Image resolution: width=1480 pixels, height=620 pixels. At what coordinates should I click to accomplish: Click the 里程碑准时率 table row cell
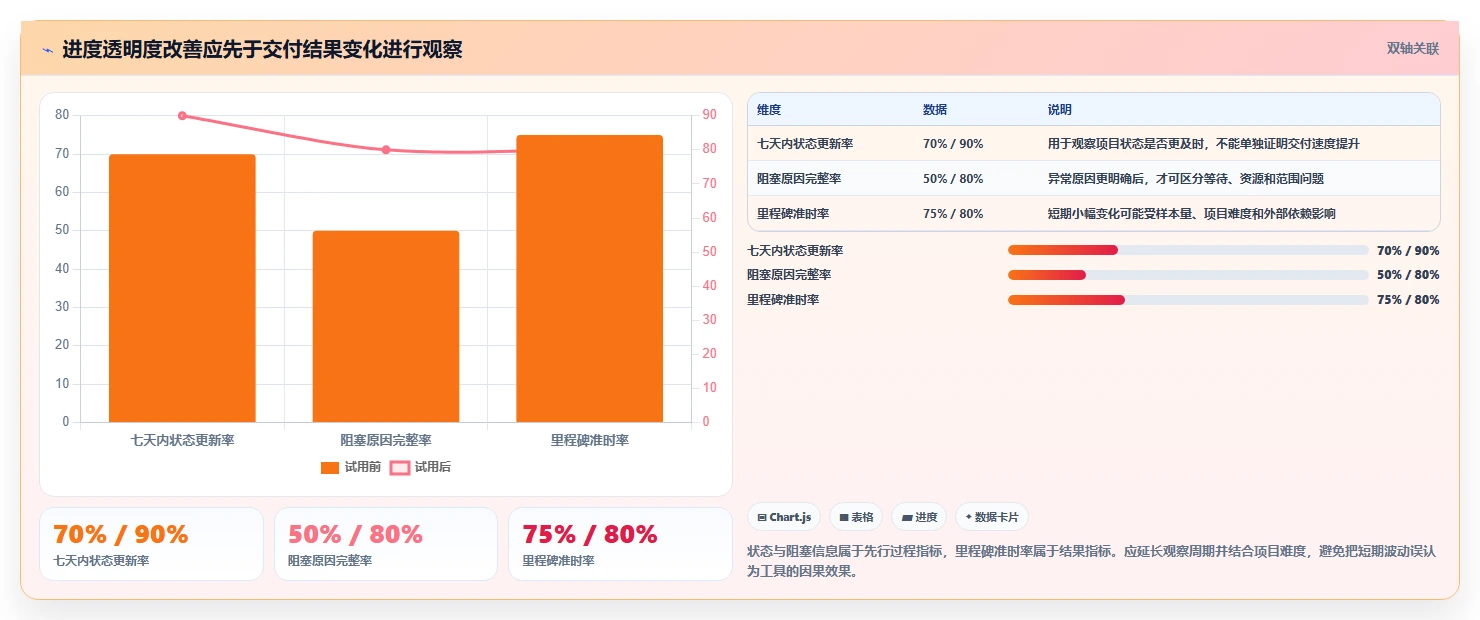coord(793,214)
